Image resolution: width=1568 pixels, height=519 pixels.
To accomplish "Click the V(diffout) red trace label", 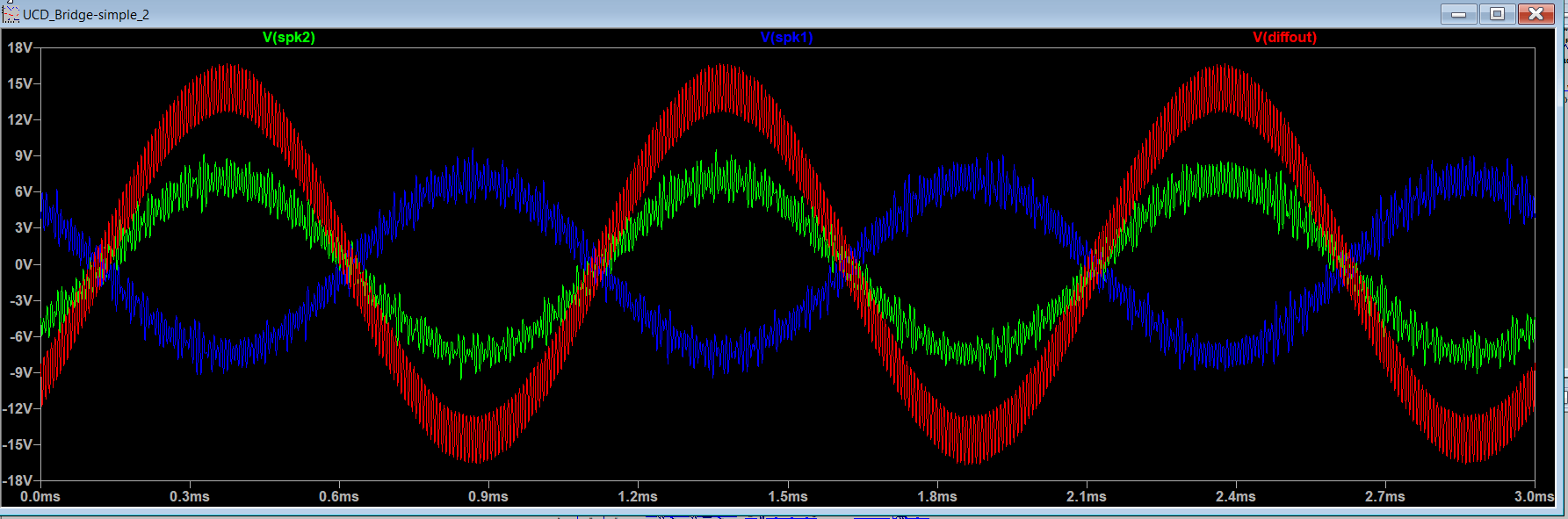I will (1284, 37).
